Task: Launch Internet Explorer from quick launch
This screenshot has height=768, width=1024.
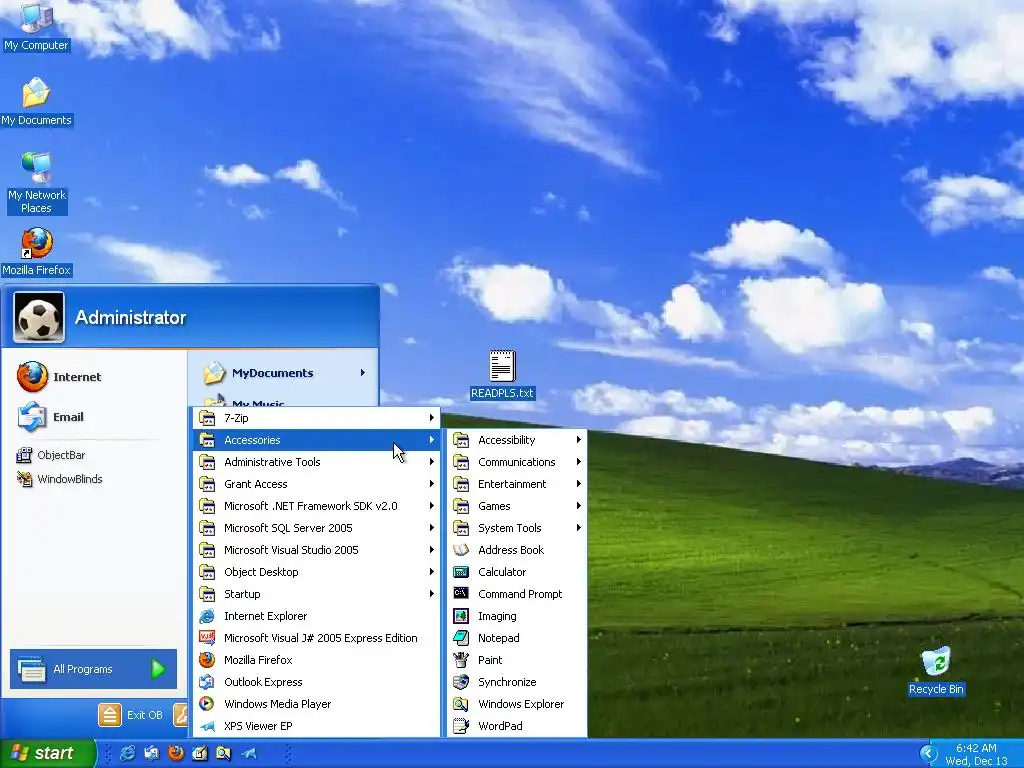Action: (127, 754)
